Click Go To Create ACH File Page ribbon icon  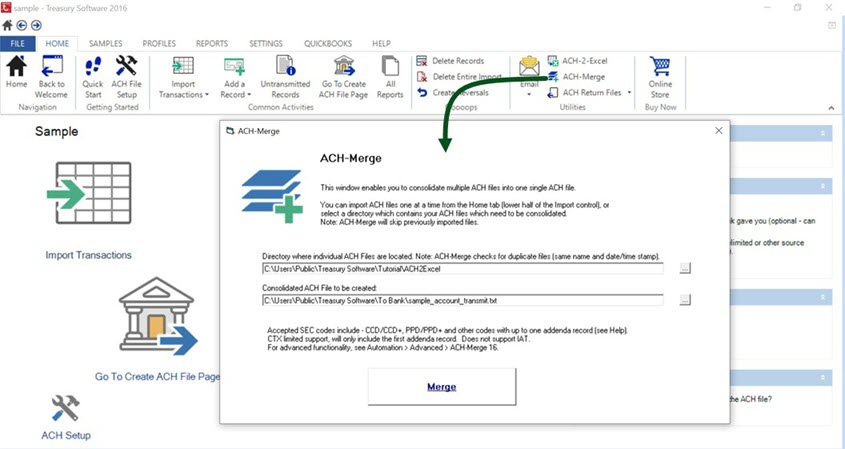(x=343, y=68)
